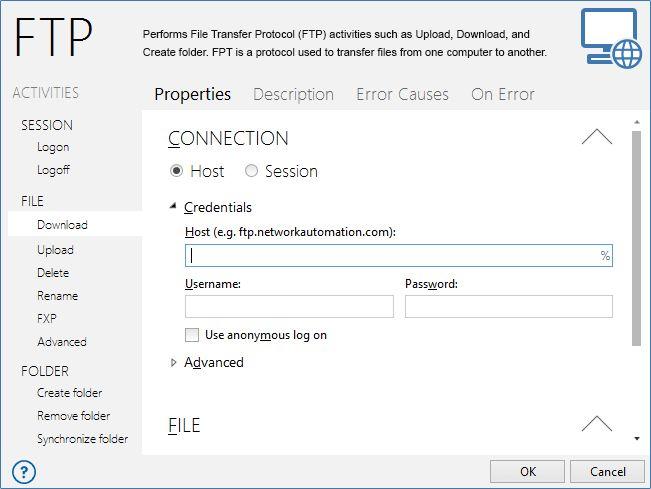Image resolution: width=651 pixels, height=489 pixels.
Task: Click the FTP computer globe icon
Action: coord(612,38)
